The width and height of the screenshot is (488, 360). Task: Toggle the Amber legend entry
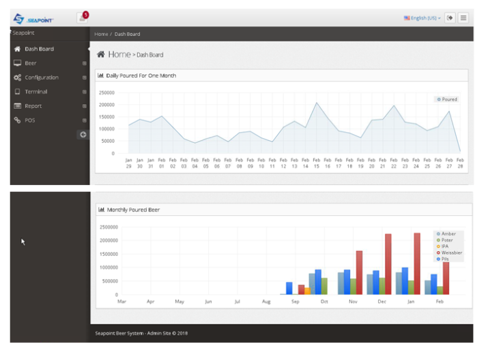pyautogui.click(x=446, y=234)
